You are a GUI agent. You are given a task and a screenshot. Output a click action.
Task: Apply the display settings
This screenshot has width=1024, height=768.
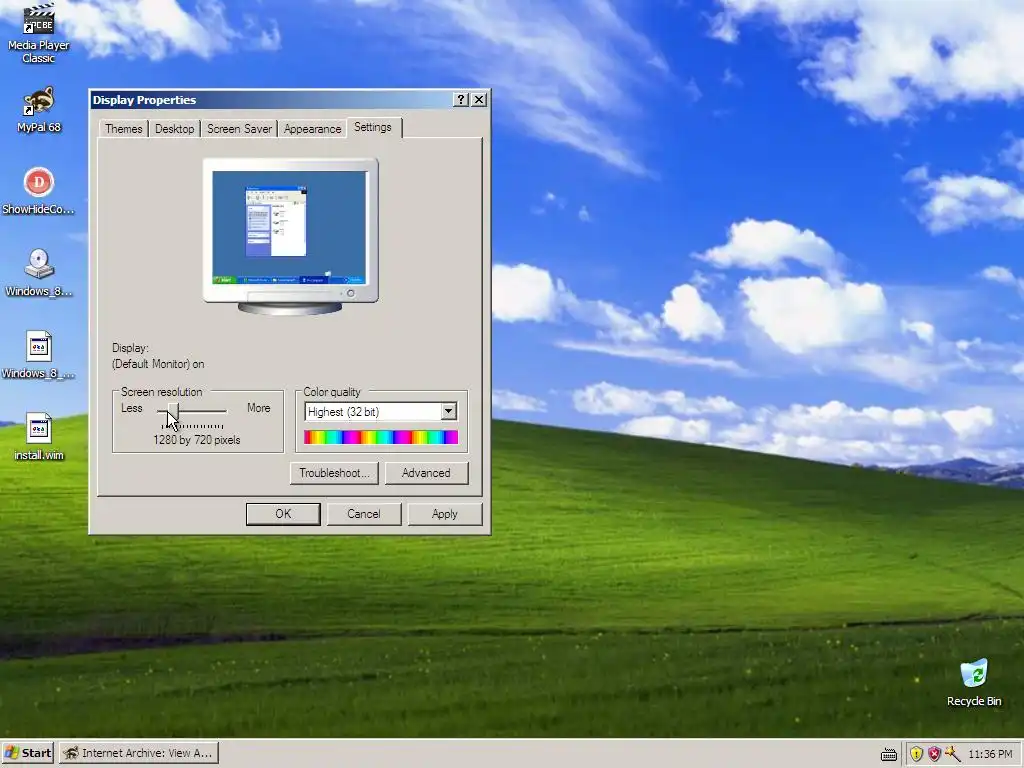(x=445, y=514)
